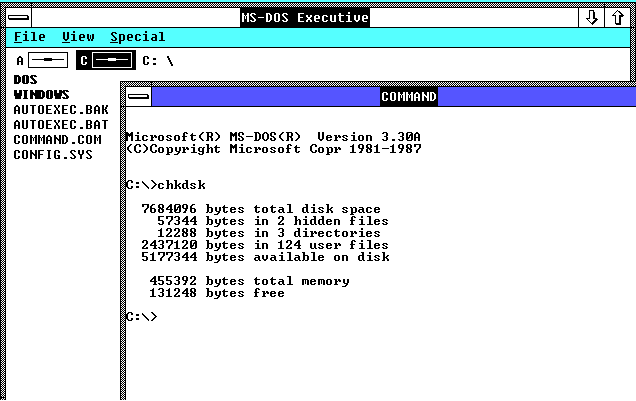
Task: Open COMMAND window control menu box
Action: pyautogui.click(x=138, y=96)
